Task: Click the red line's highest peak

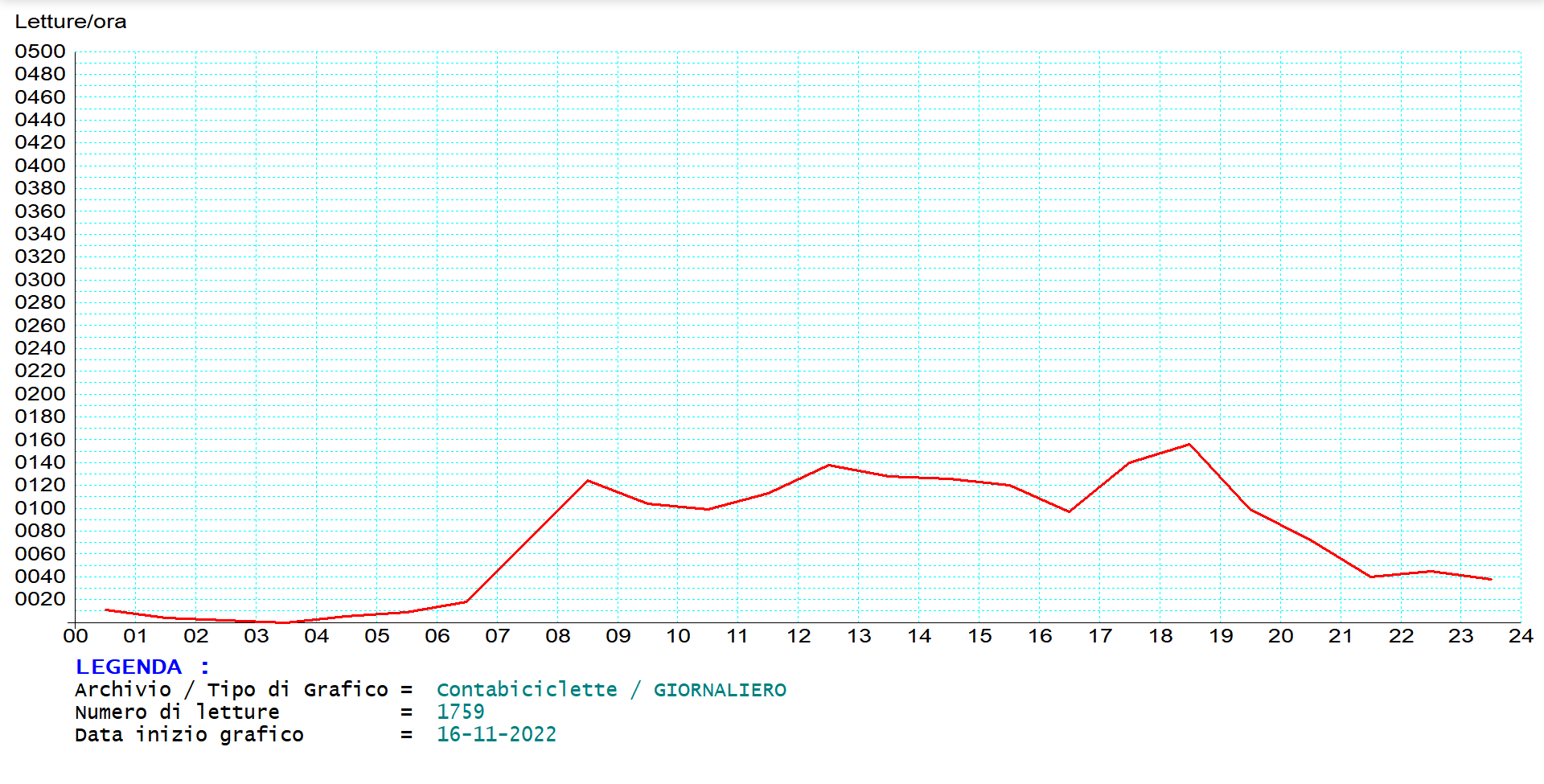Action: (1189, 445)
